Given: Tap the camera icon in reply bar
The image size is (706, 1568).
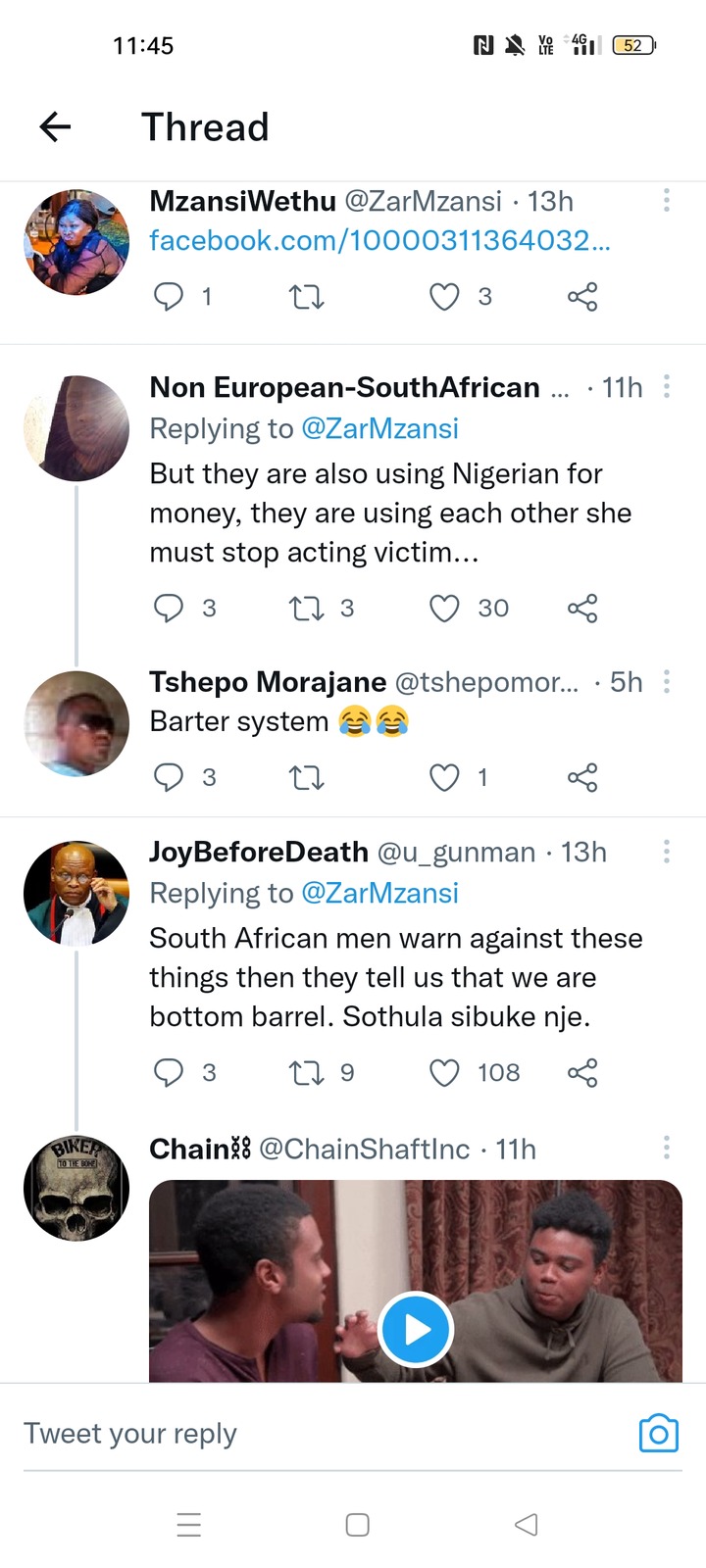Looking at the screenshot, I should [658, 1434].
